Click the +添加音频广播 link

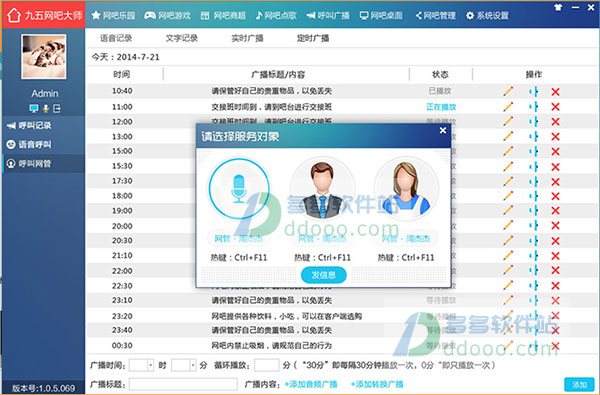pos(311,384)
